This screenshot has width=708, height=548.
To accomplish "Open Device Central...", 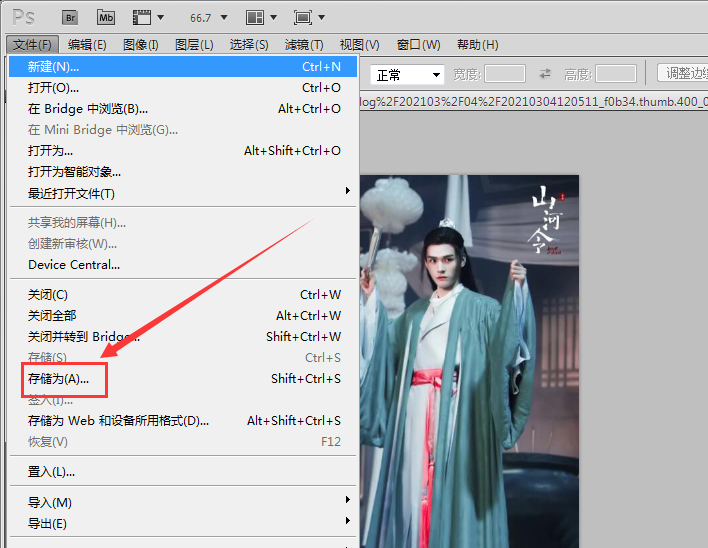I will pos(183,265).
